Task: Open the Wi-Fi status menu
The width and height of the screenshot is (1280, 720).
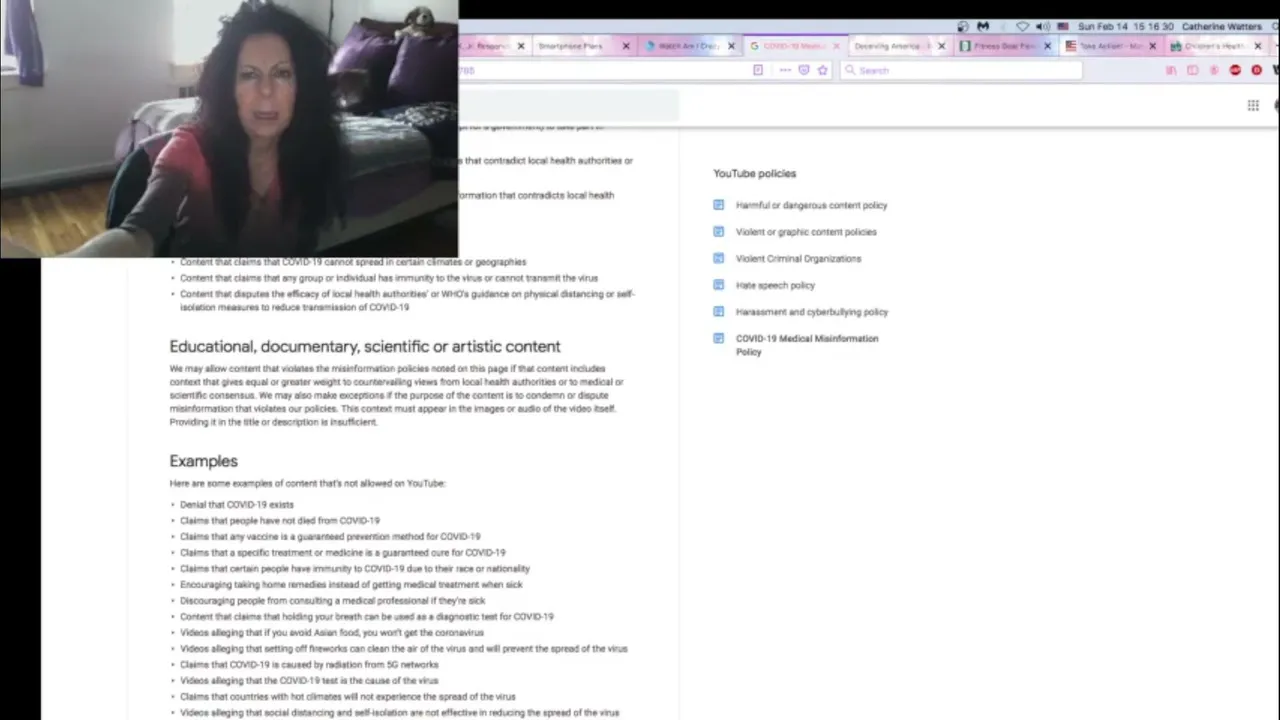Action: pos(1022,27)
